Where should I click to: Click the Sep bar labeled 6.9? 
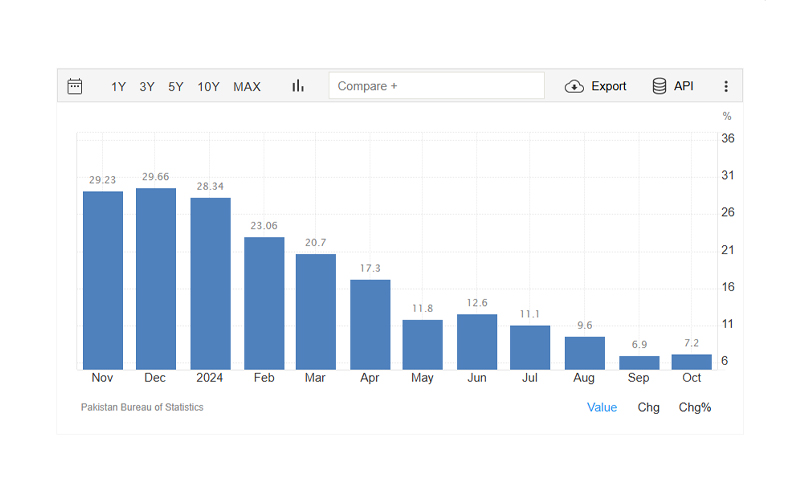pos(639,363)
